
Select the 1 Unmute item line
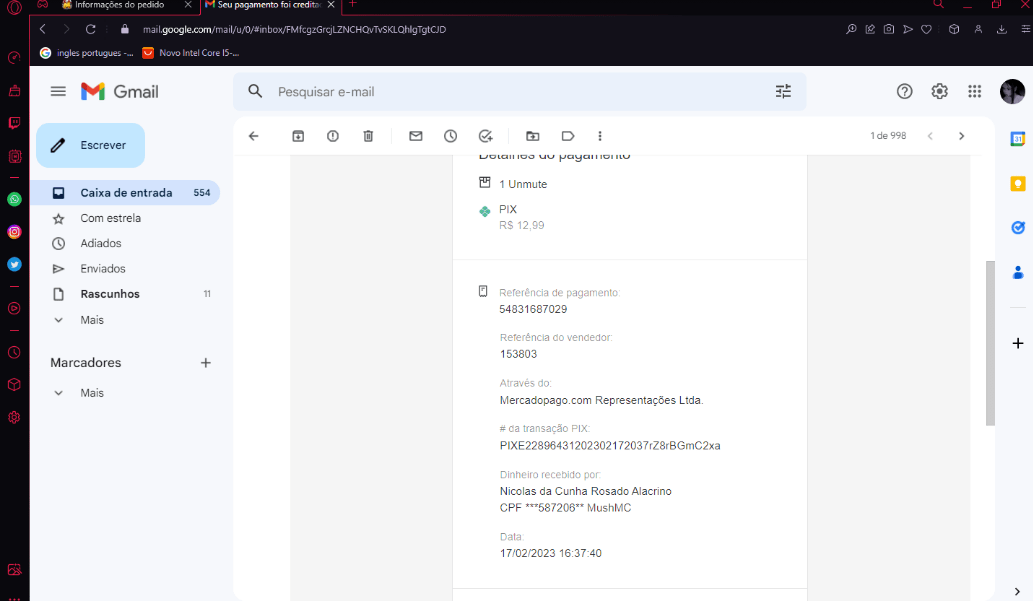coord(523,184)
